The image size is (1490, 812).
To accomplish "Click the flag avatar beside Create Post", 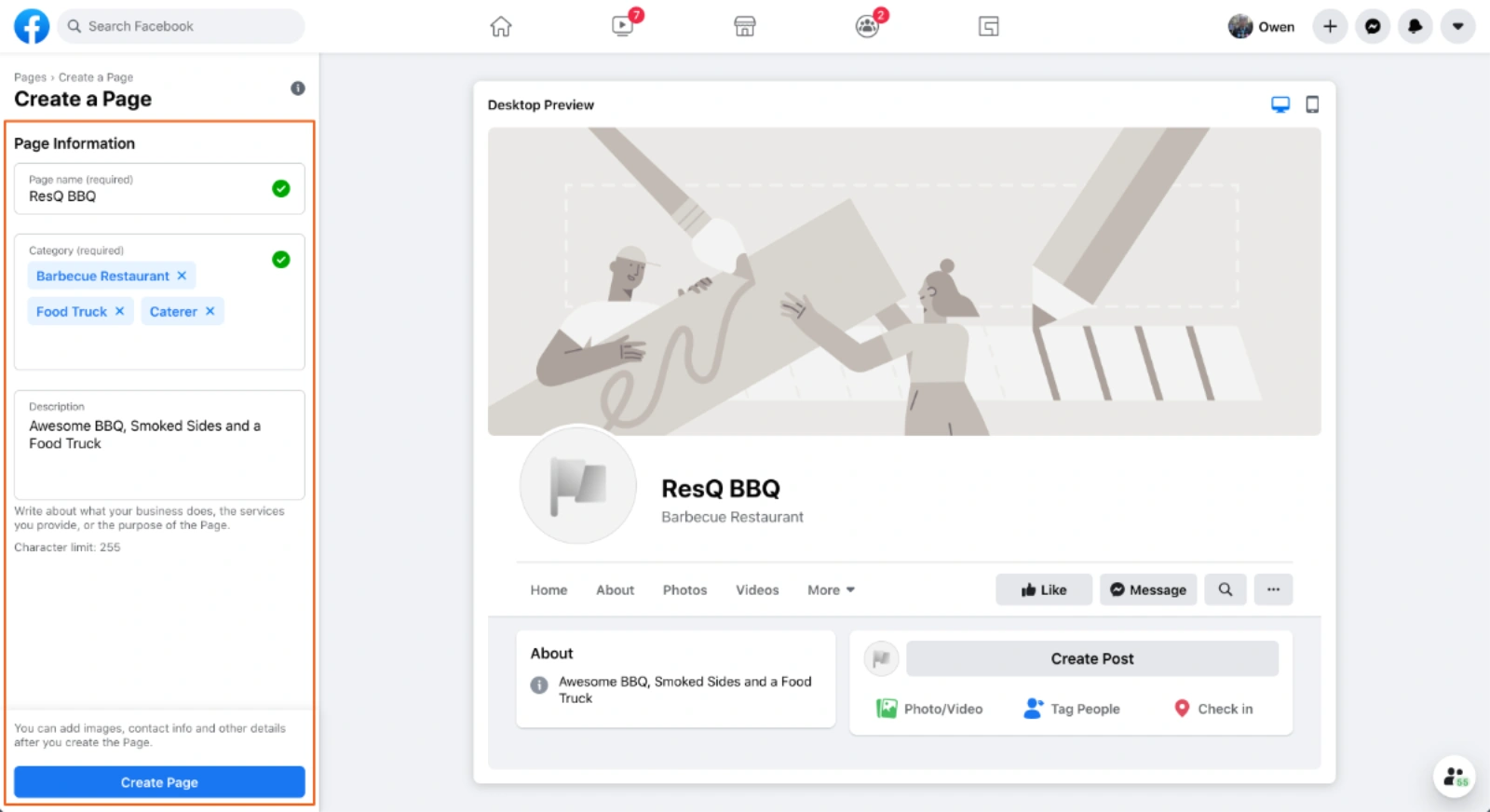I will click(x=881, y=658).
